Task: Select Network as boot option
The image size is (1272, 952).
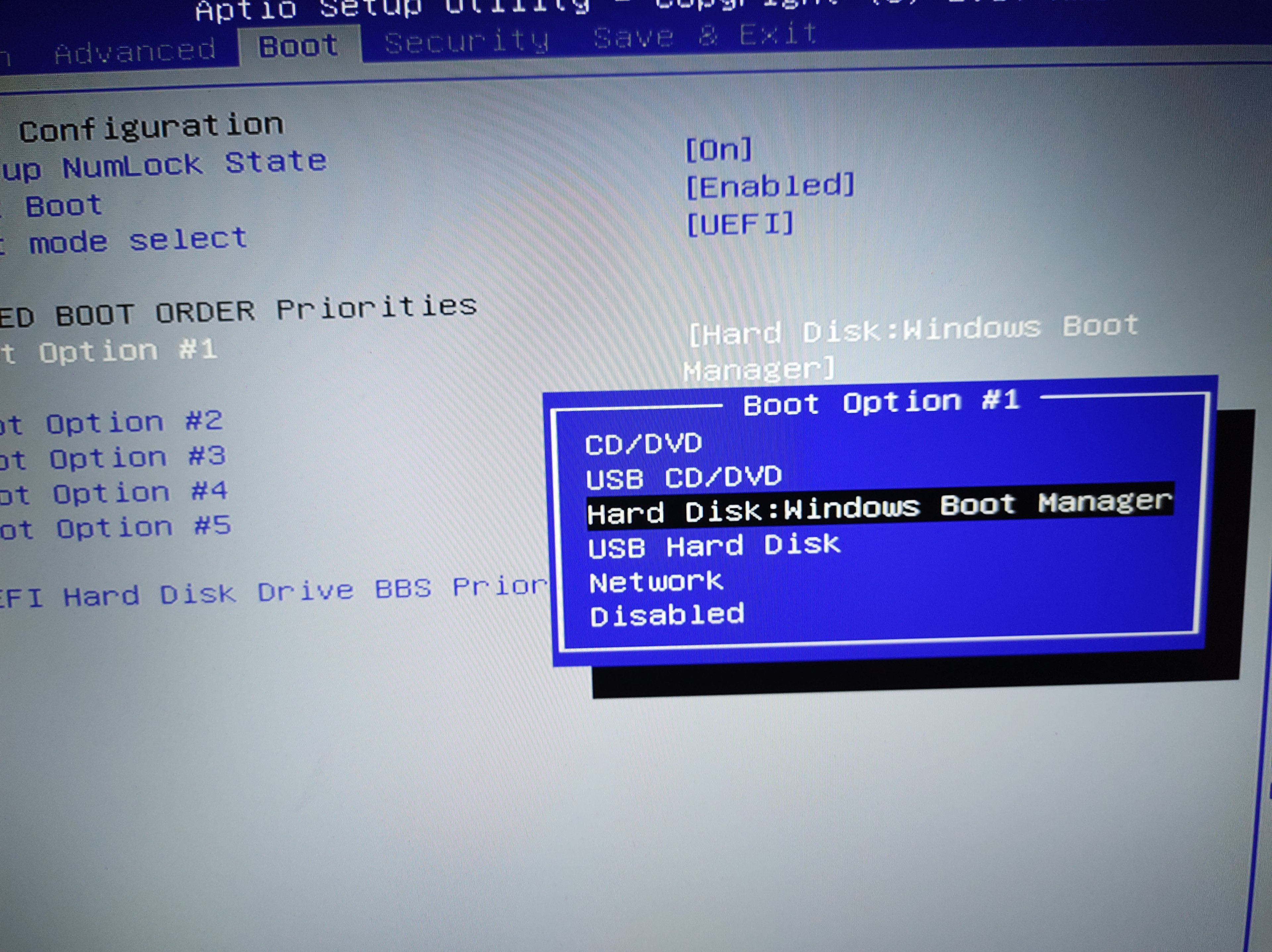Action: click(x=656, y=582)
